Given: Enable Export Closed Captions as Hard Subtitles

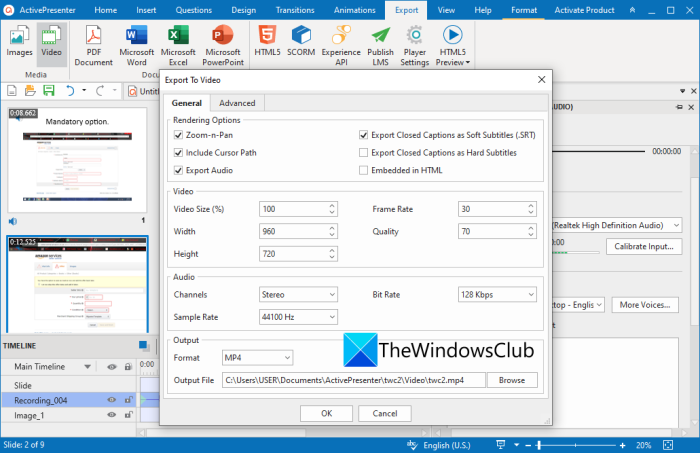Looking at the screenshot, I should 363,153.
